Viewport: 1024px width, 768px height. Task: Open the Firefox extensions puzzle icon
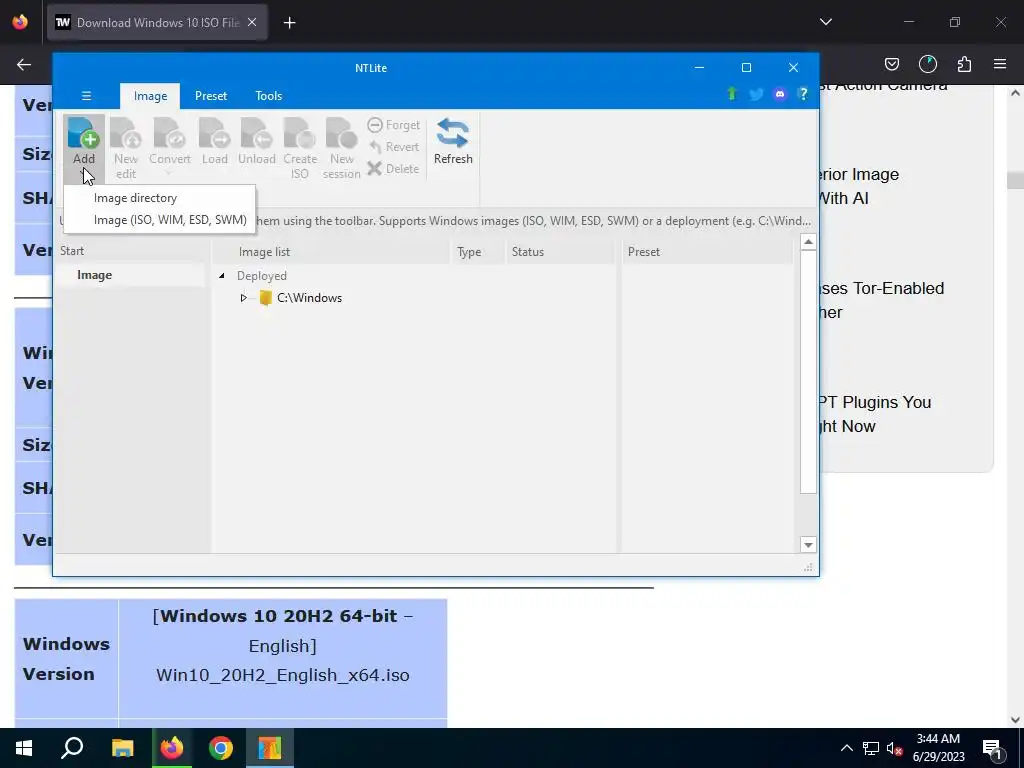tap(964, 64)
